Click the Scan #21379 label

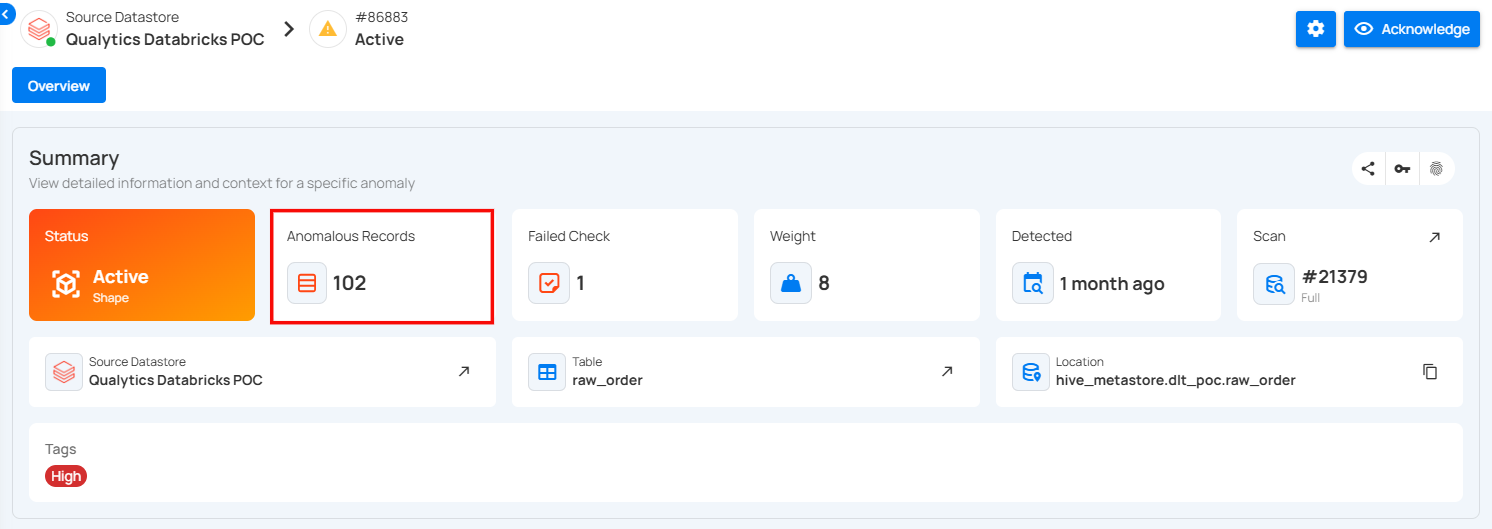pos(1335,277)
